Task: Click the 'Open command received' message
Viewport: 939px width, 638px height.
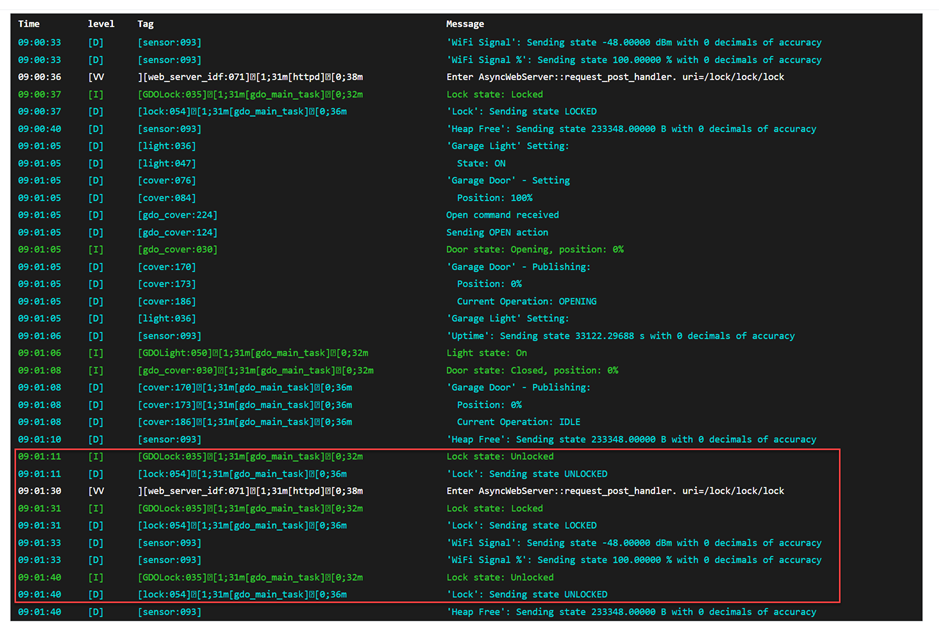Action: [502, 214]
